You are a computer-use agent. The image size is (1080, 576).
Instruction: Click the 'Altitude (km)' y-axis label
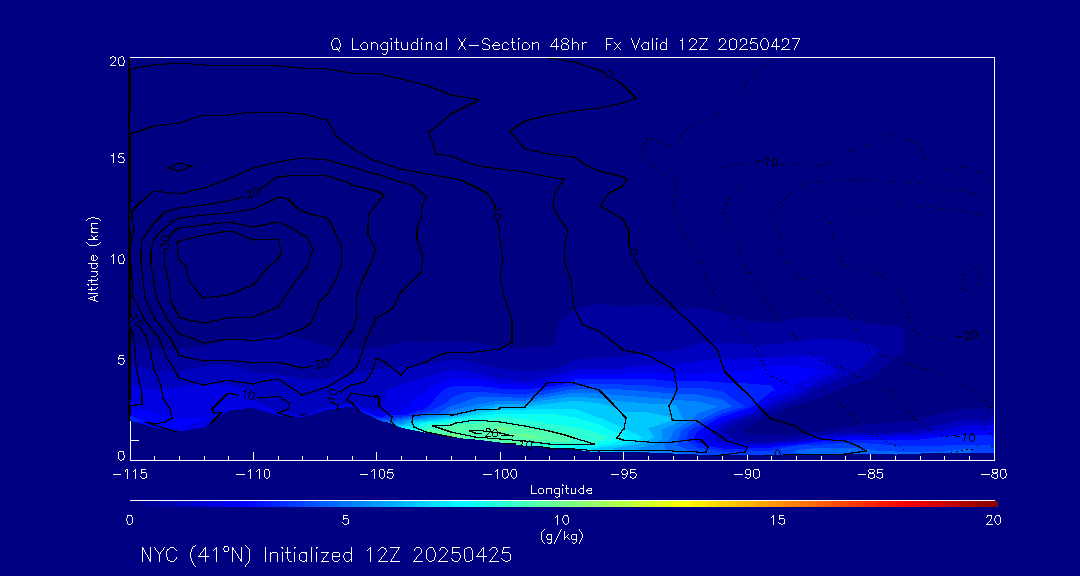point(93,260)
